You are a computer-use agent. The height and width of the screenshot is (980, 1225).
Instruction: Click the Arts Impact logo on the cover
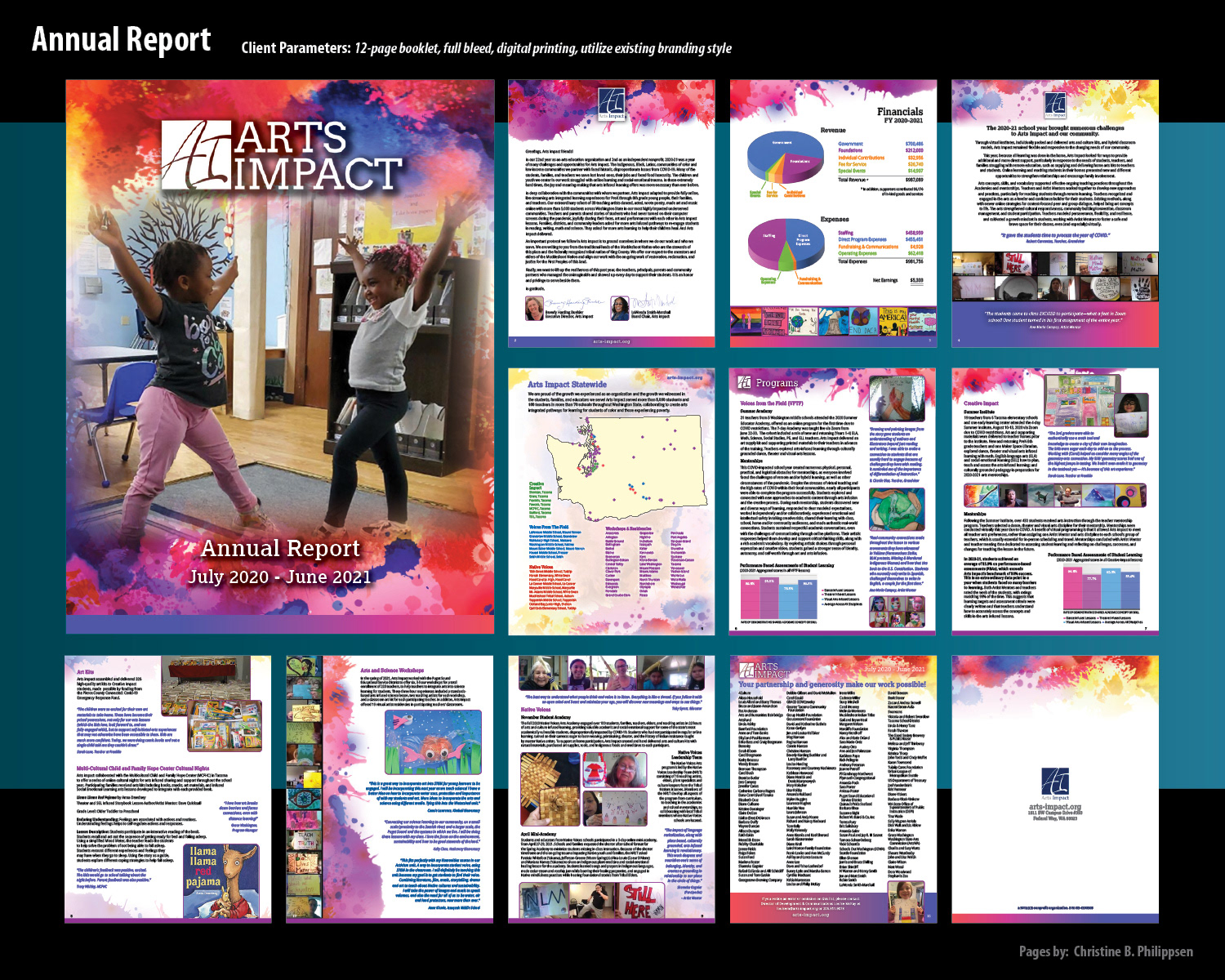(282, 156)
